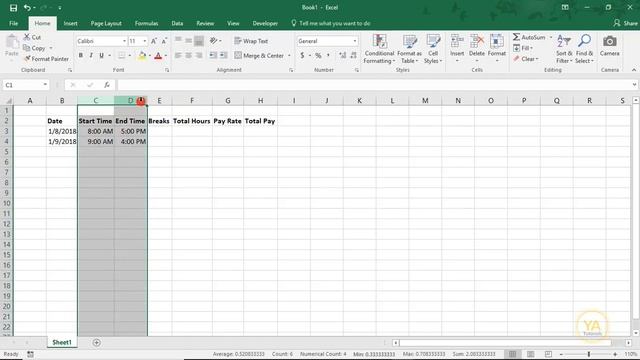Increase font size with the larger A
The image size is (640, 360).
click(x=154, y=41)
